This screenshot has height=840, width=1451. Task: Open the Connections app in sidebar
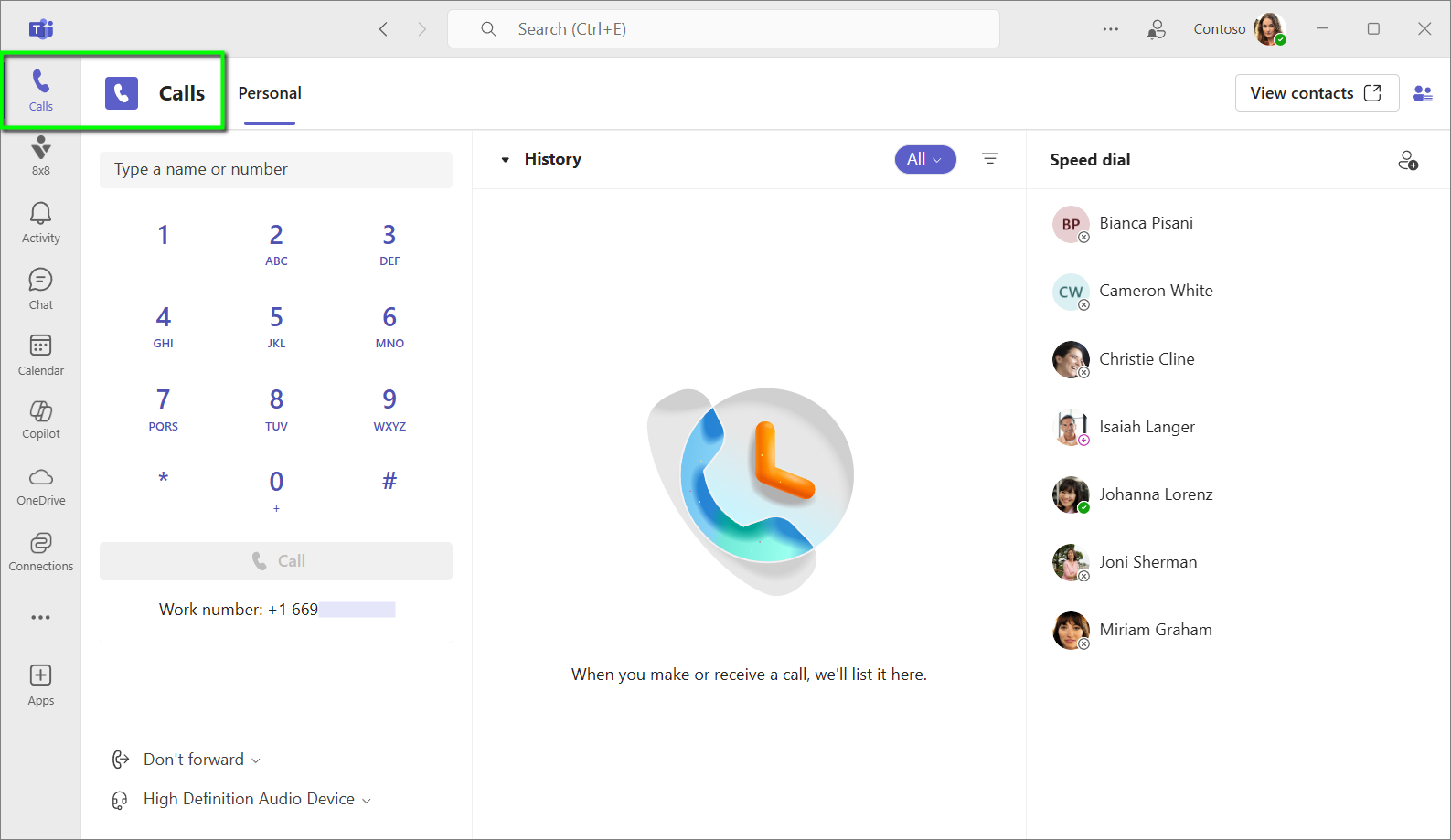[x=40, y=552]
